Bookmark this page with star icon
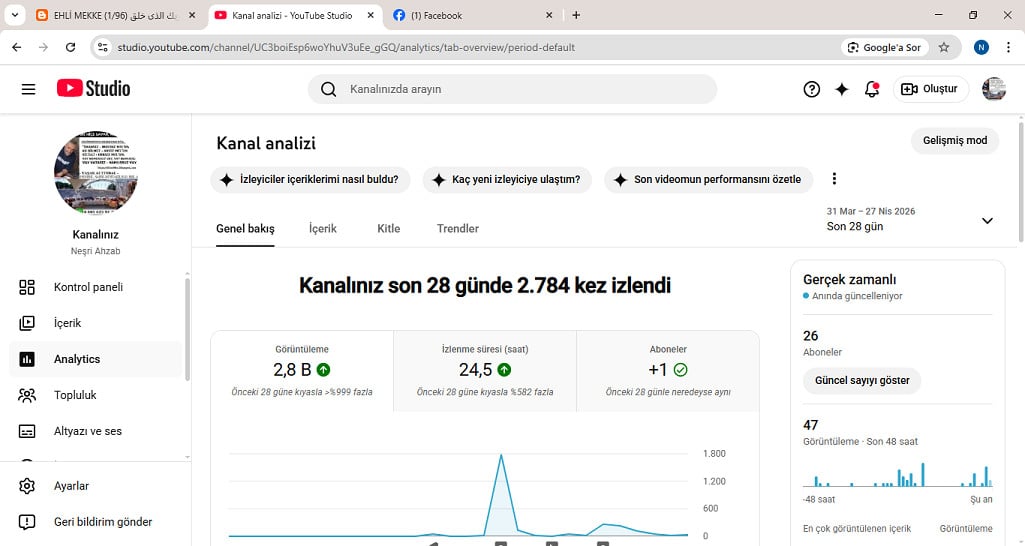Screen dimensions: 1025x546 tap(943, 47)
